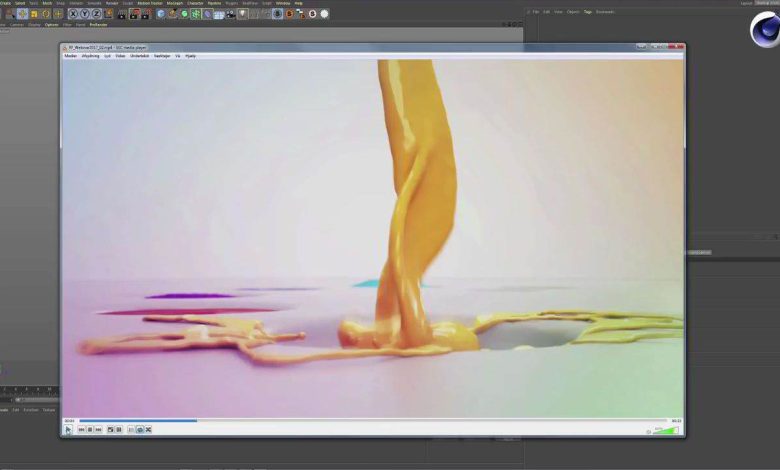Image resolution: width=780 pixels, height=470 pixels.
Task: Toggle the Y axis lock
Action: pos(85,14)
